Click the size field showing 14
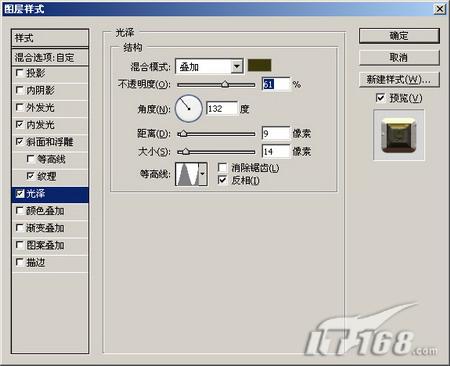The image size is (450, 366). click(x=276, y=152)
